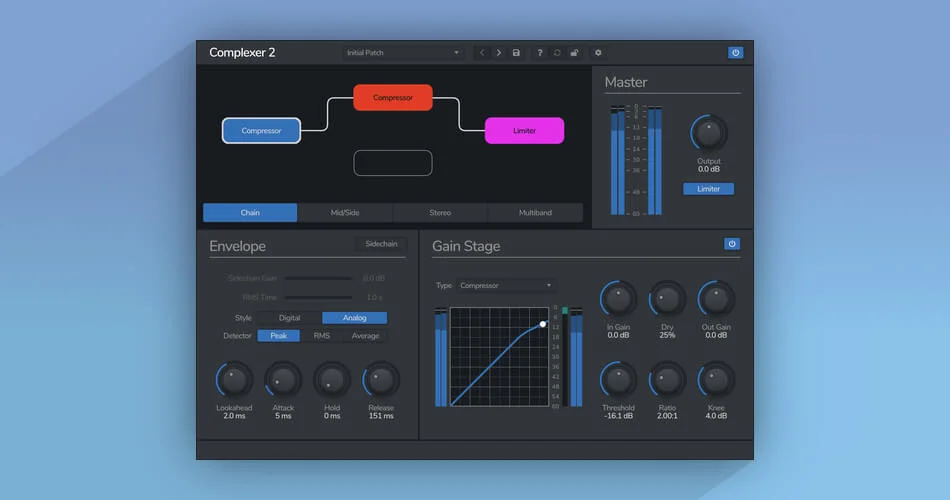Click the empty chain slot box

point(393,163)
